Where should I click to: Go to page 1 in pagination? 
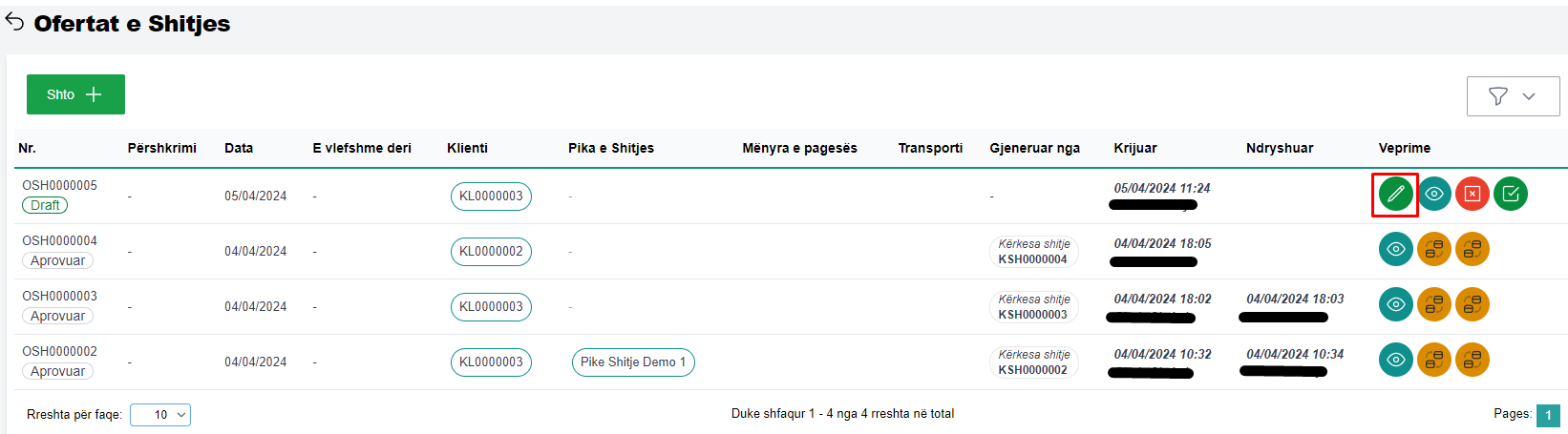1548,415
